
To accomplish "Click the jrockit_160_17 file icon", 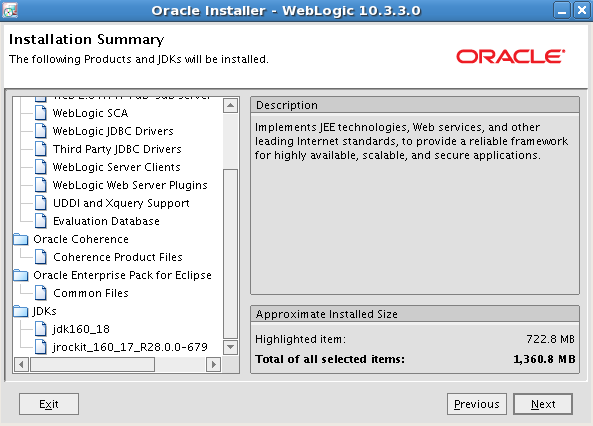I will (x=41, y=347).
